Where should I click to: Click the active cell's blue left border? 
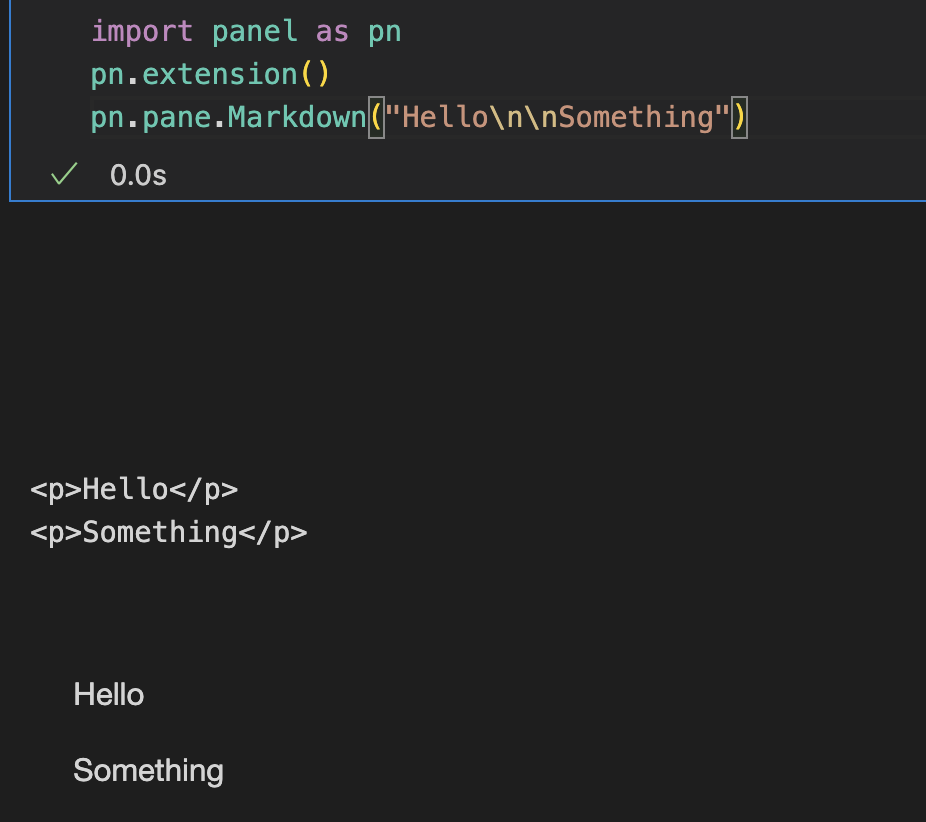point(10,100)
